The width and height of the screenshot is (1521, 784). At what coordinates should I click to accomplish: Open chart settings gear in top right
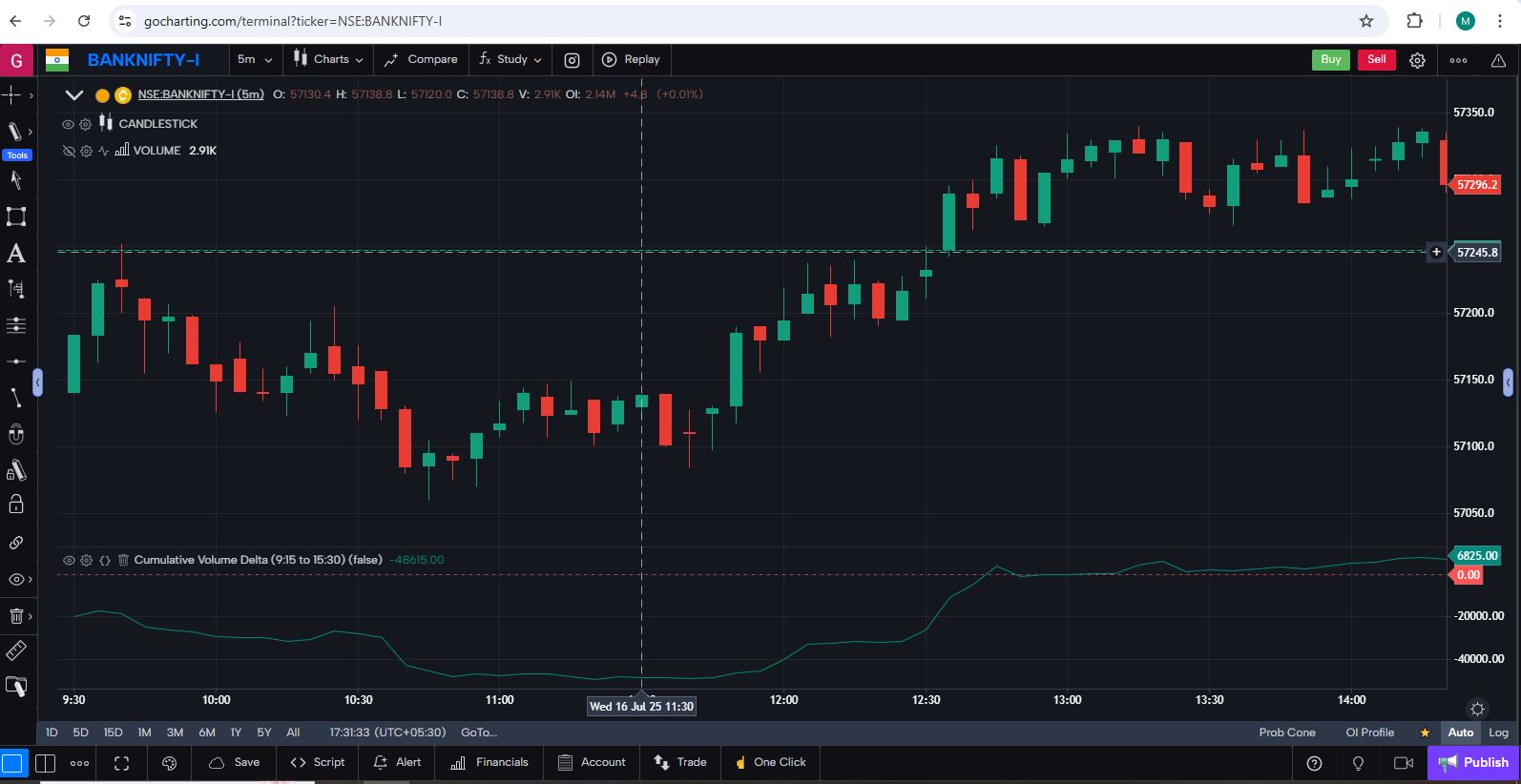pyautogui.click(x=1418, y=60)
